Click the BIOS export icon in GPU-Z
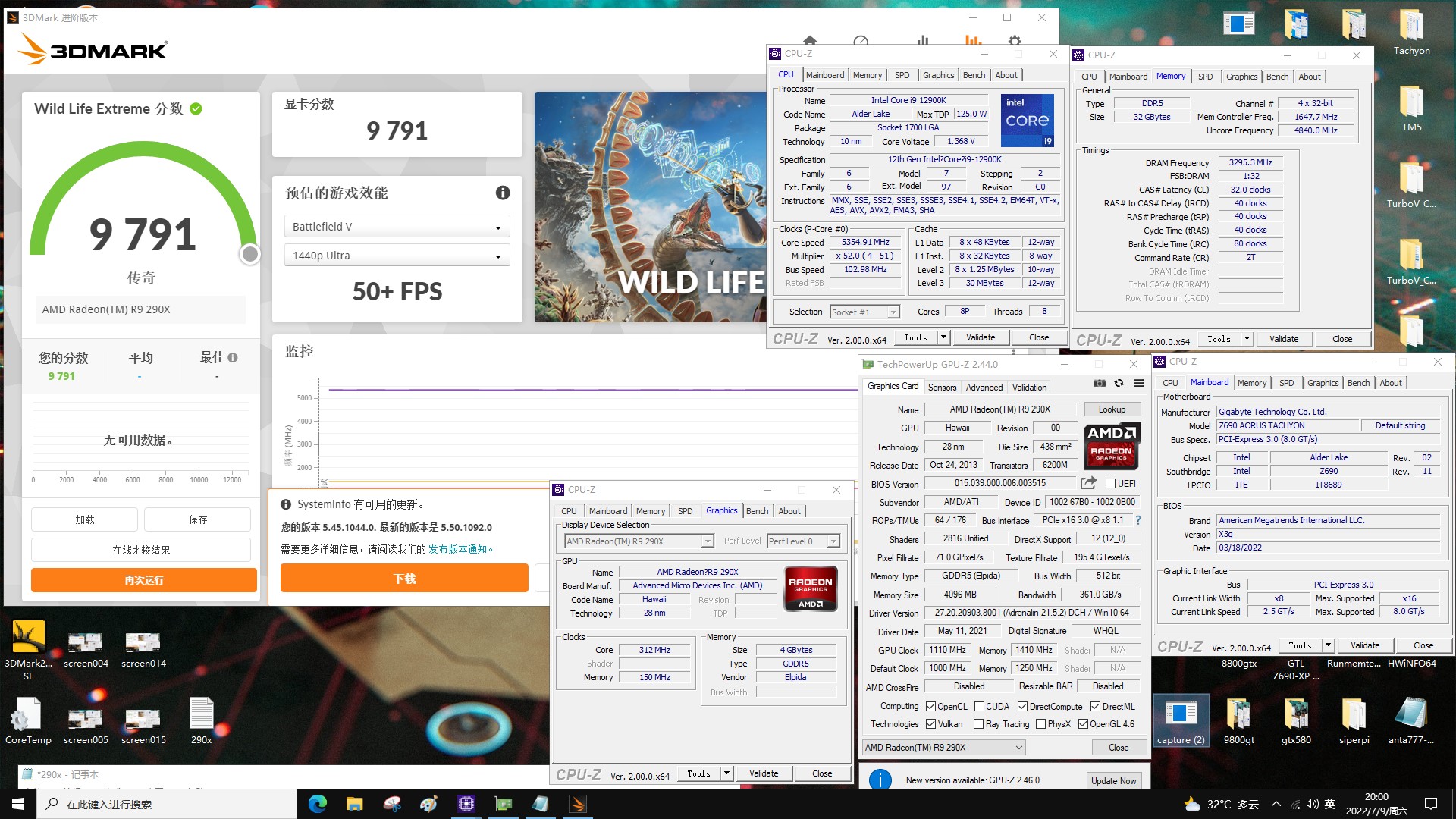Viewport: 1456px width, 819px height. click(1088, 483)
